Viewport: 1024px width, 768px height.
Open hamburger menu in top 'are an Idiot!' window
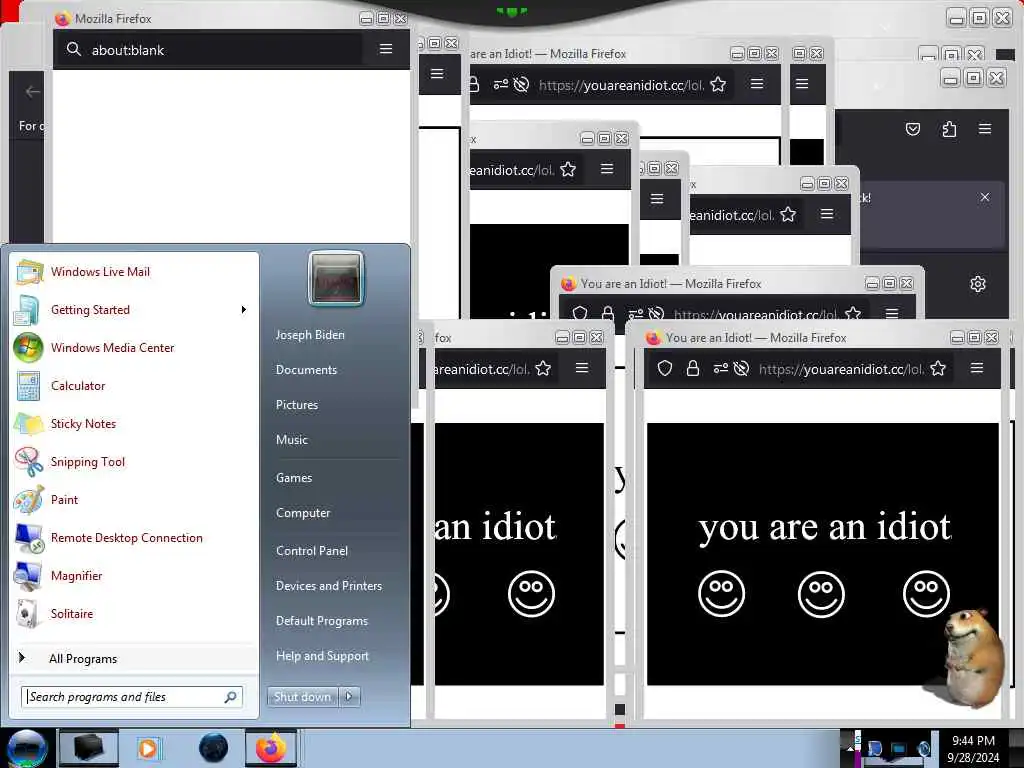(x=757, y=84)
